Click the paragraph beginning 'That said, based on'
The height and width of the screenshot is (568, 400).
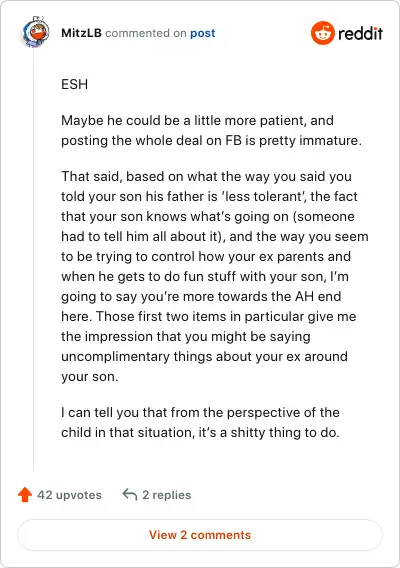(214, 276)
